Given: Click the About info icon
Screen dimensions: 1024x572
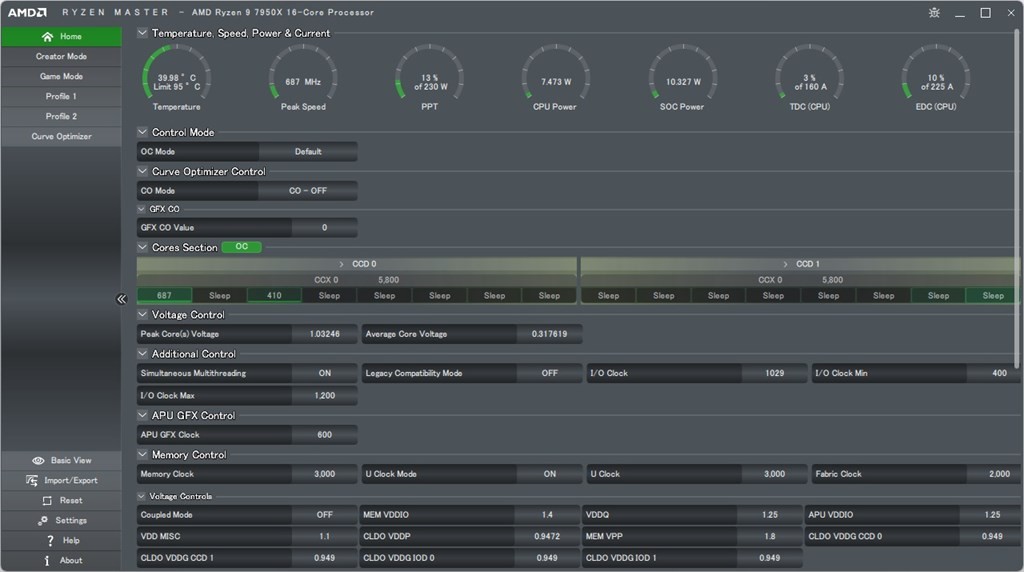Looking at the screenshot, I should pos(47,561).
